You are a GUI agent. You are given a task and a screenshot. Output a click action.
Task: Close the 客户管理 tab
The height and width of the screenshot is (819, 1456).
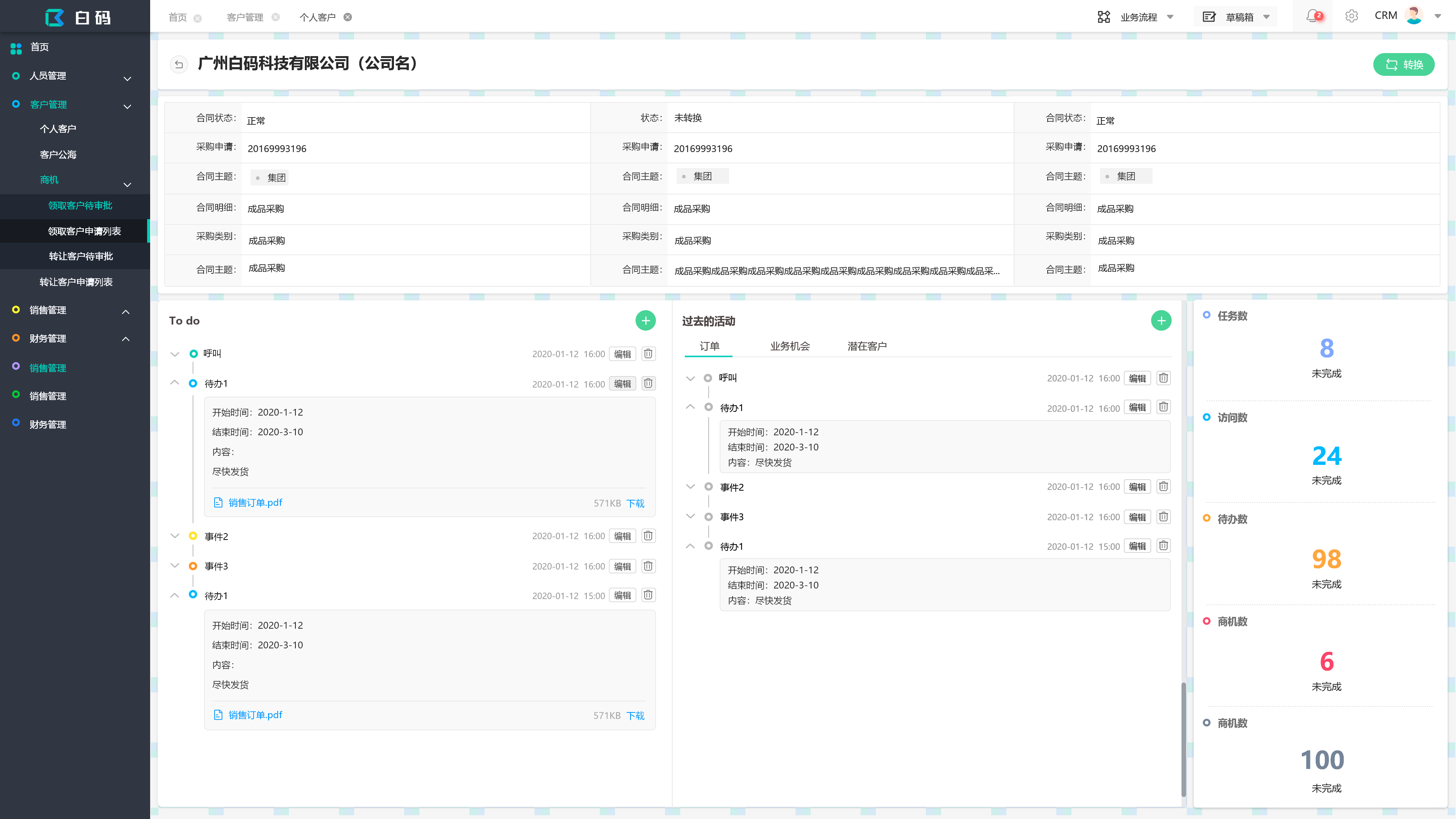pyautogui.click(x=275, y=17)
